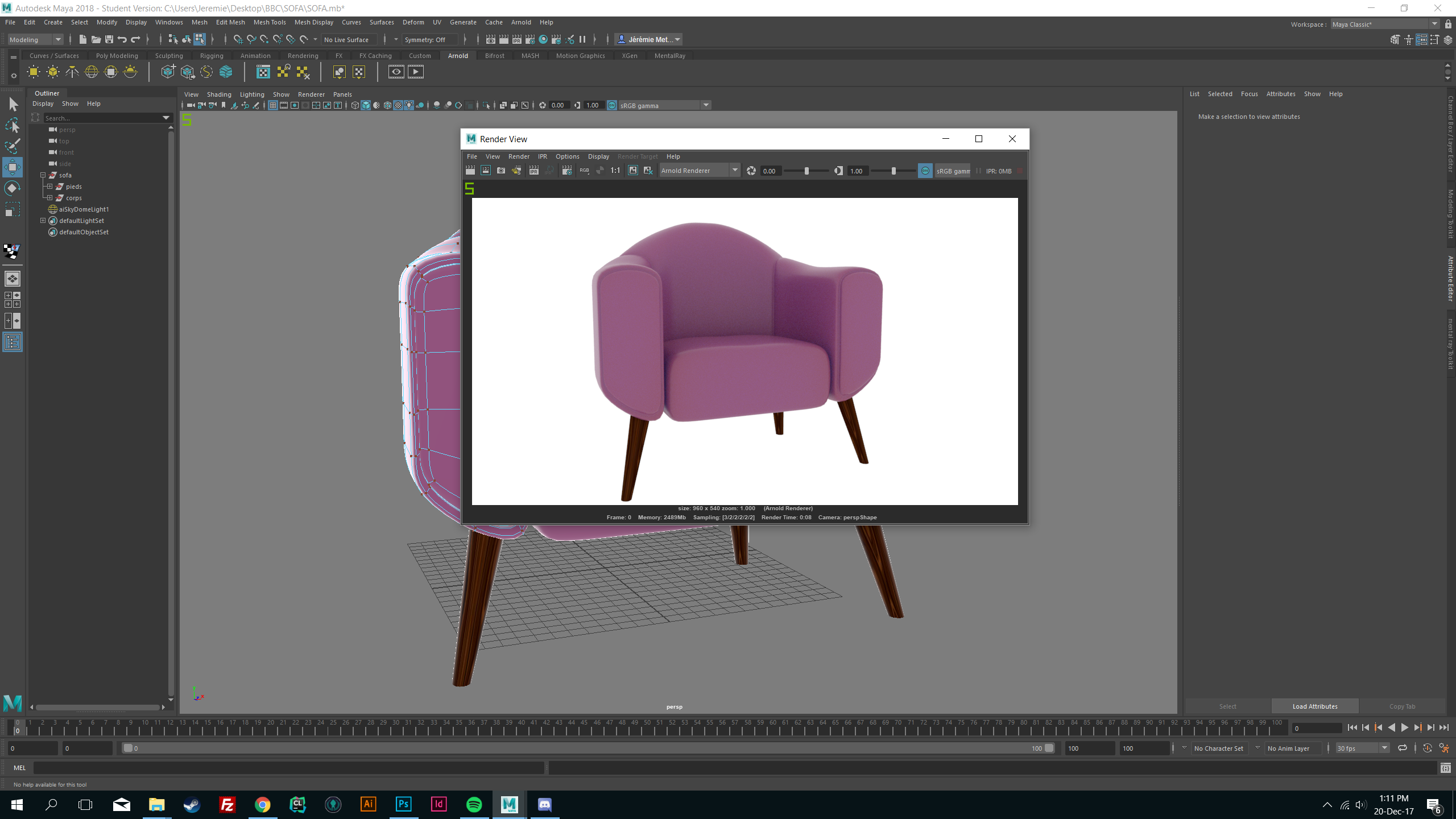
Task: Open the Photoshop taskbar icon
Action: (x=403, y=804)
